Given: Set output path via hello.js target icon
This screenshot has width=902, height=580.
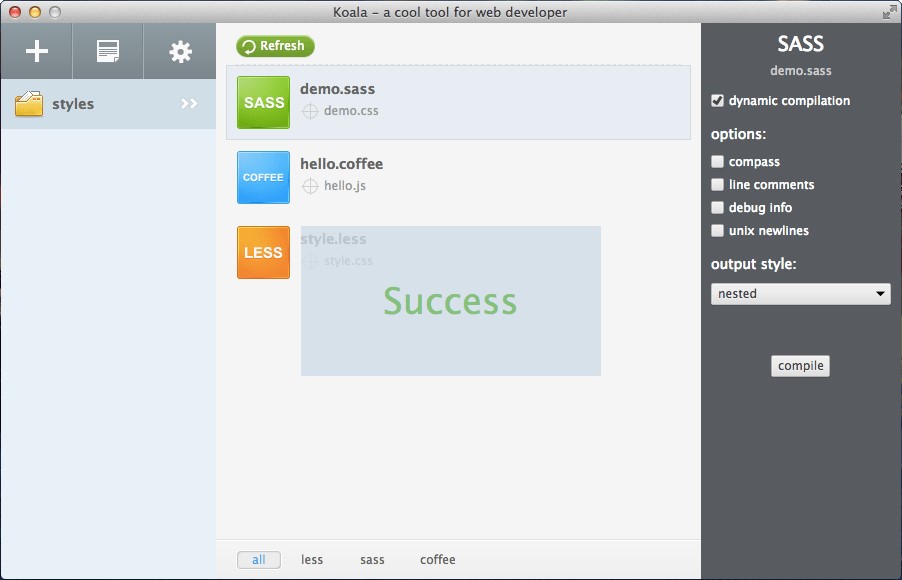Looking at the screenshot, I should point(310,186).
